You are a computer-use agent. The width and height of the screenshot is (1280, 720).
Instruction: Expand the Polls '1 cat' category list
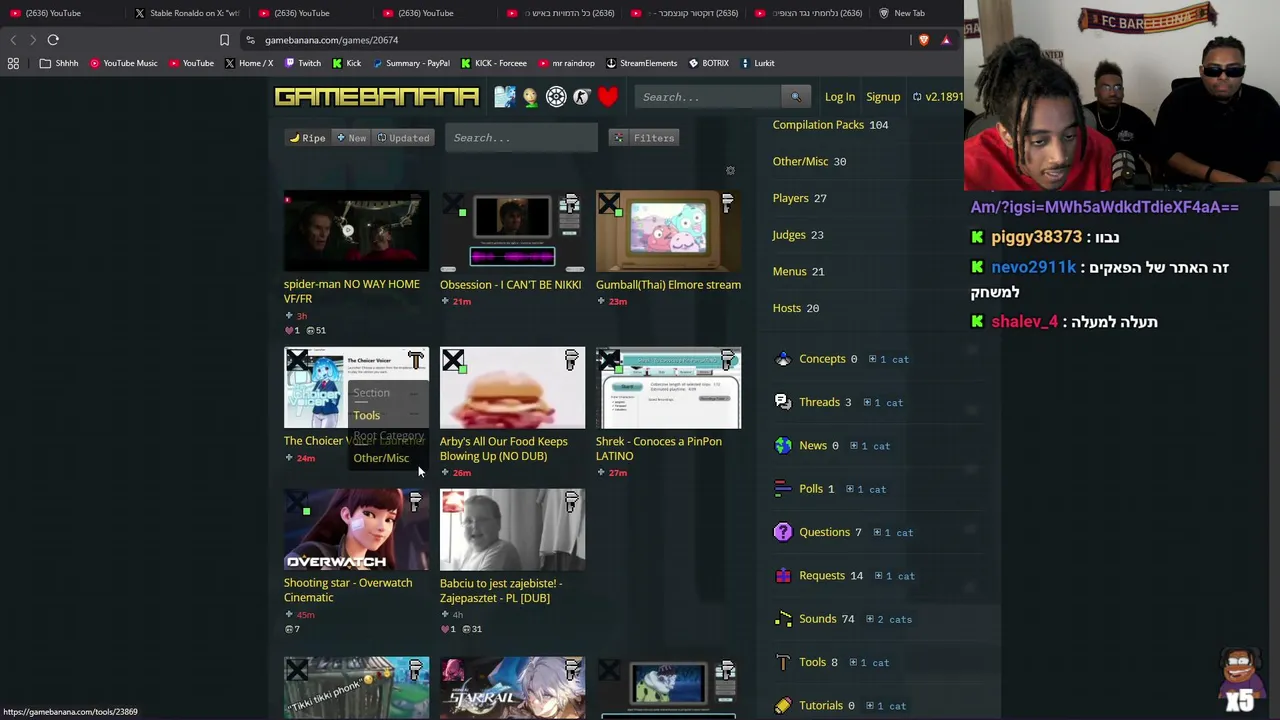865,490
